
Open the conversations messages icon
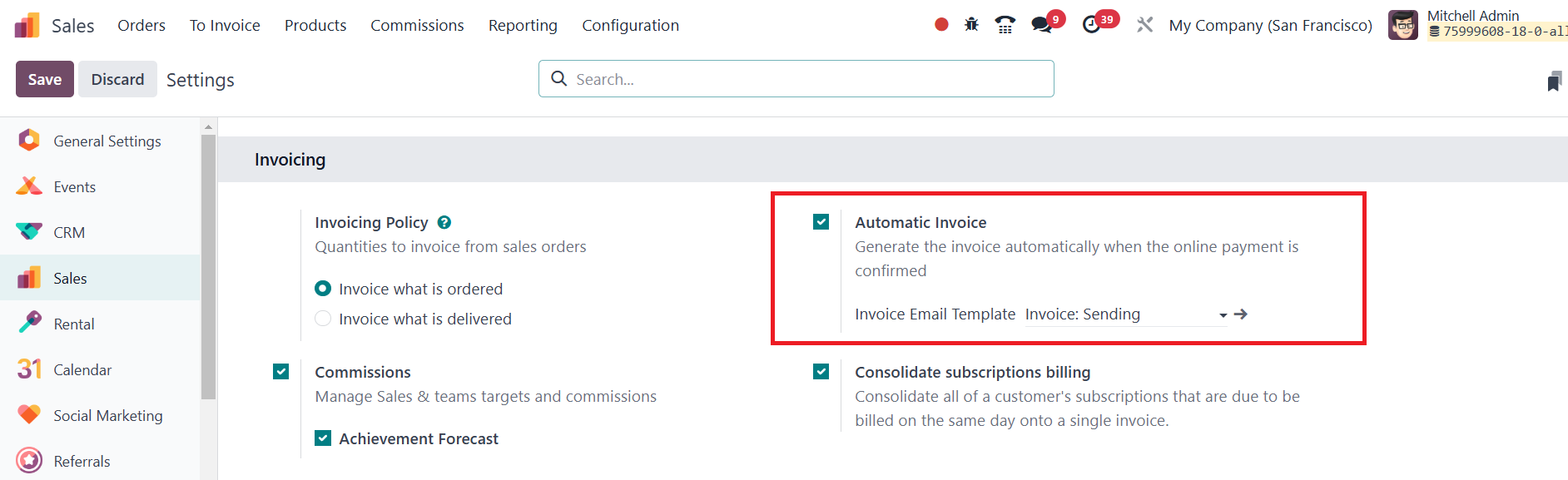tap(1042, 25)
